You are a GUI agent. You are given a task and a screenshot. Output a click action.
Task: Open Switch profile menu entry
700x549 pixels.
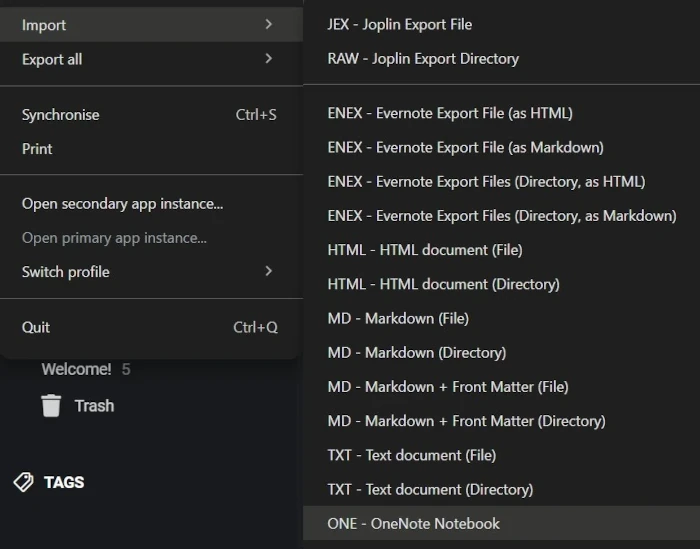(x=151, y=272)
